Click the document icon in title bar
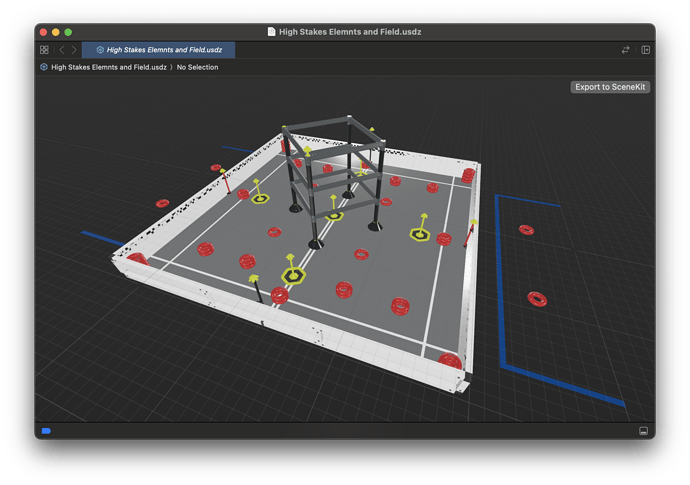Screen dimensions: 690x485 271,32
